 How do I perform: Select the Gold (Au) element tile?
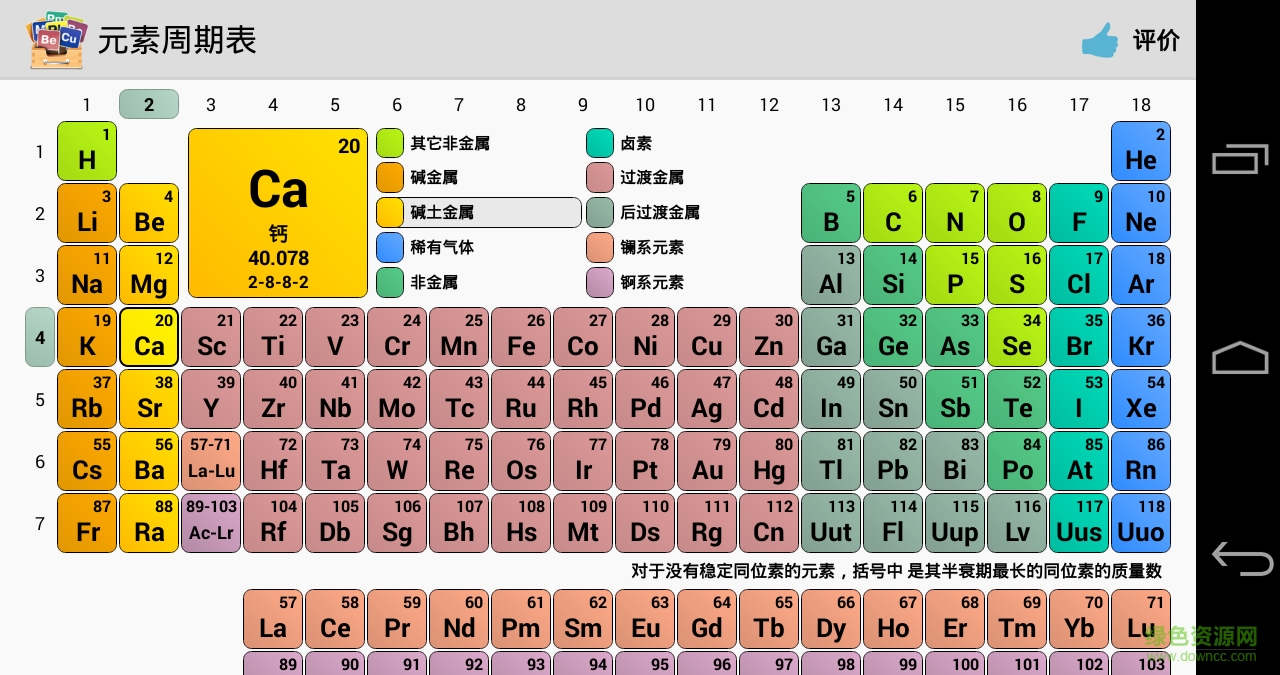(707, 461)
